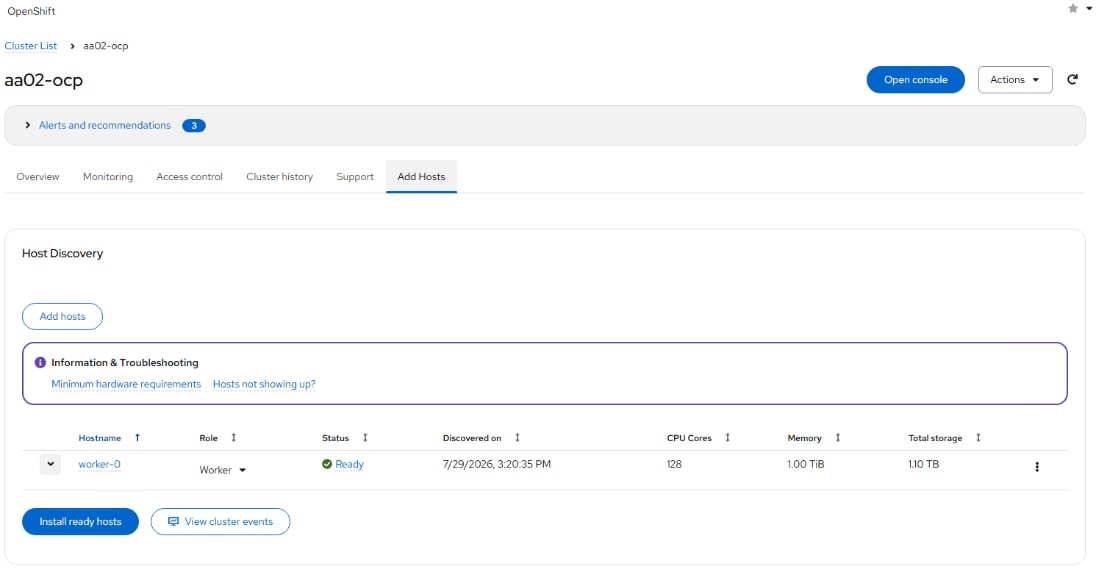This screenshot has width=1096, height=572.
Task: Open the Actions dropdown
Action: click(1015, 80)
